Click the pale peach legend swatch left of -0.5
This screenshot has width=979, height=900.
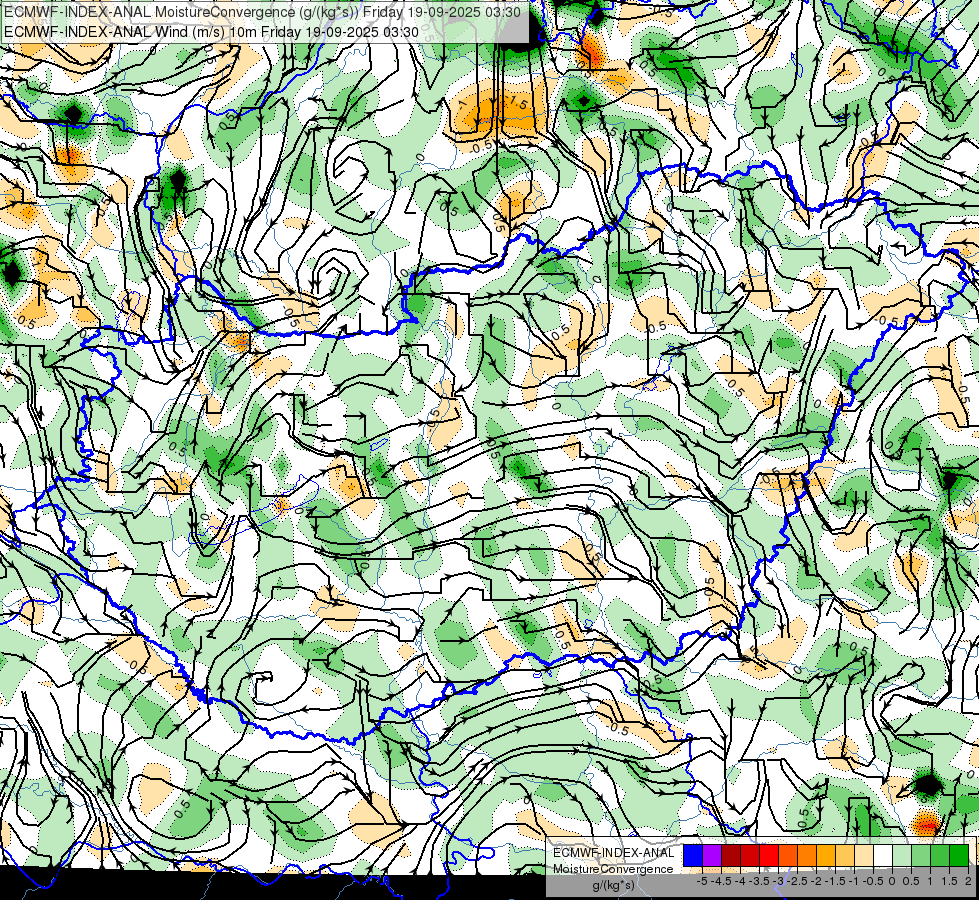point(864,855)
